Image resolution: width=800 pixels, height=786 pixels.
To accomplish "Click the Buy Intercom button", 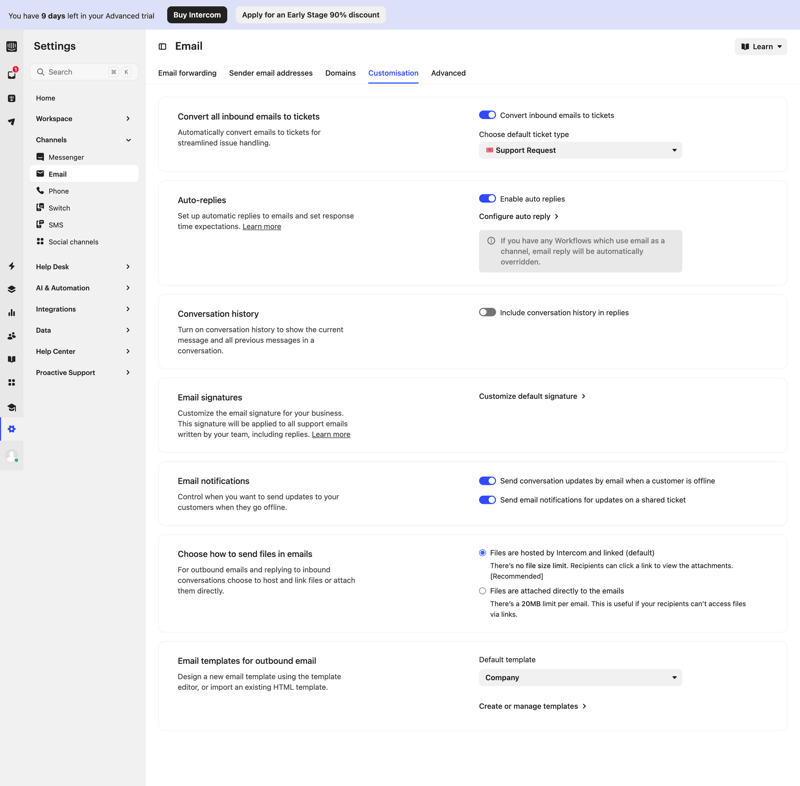I will click(196, 14).
